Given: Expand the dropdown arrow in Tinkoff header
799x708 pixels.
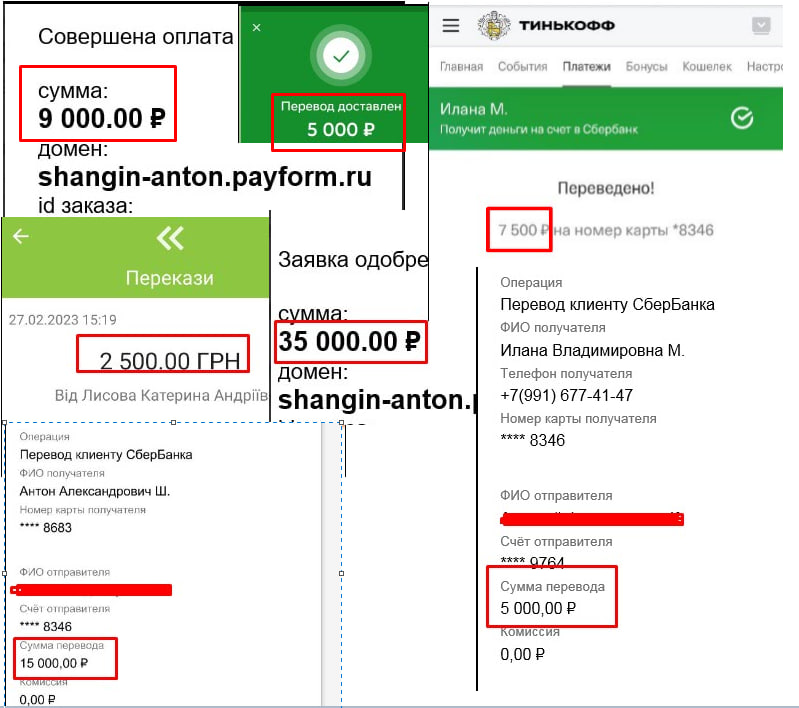Looking at the screenshot, I should [761, 24].
